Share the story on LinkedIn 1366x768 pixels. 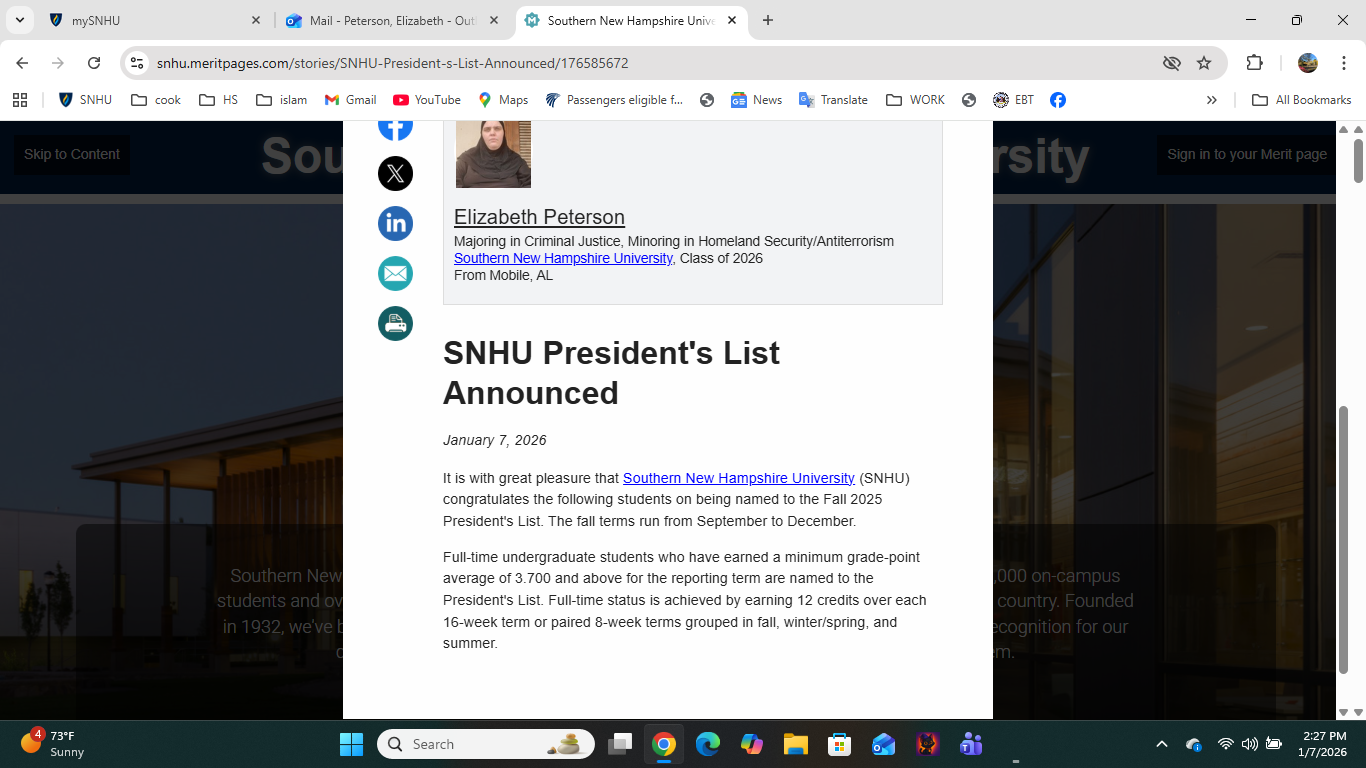point(395,223)
